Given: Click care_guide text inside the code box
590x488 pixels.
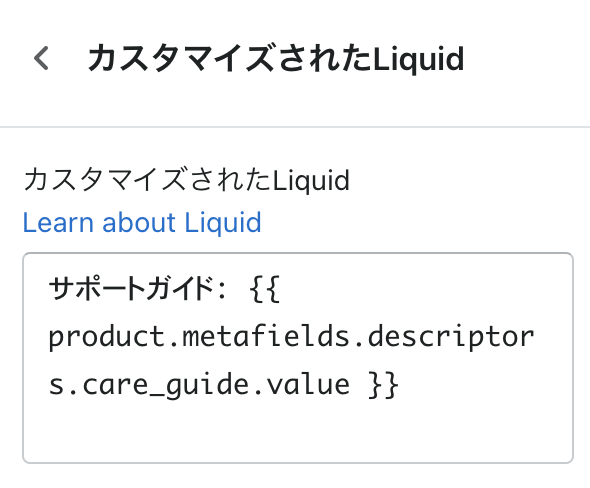Looking at the screenshot, I should [x=165, y=385].
